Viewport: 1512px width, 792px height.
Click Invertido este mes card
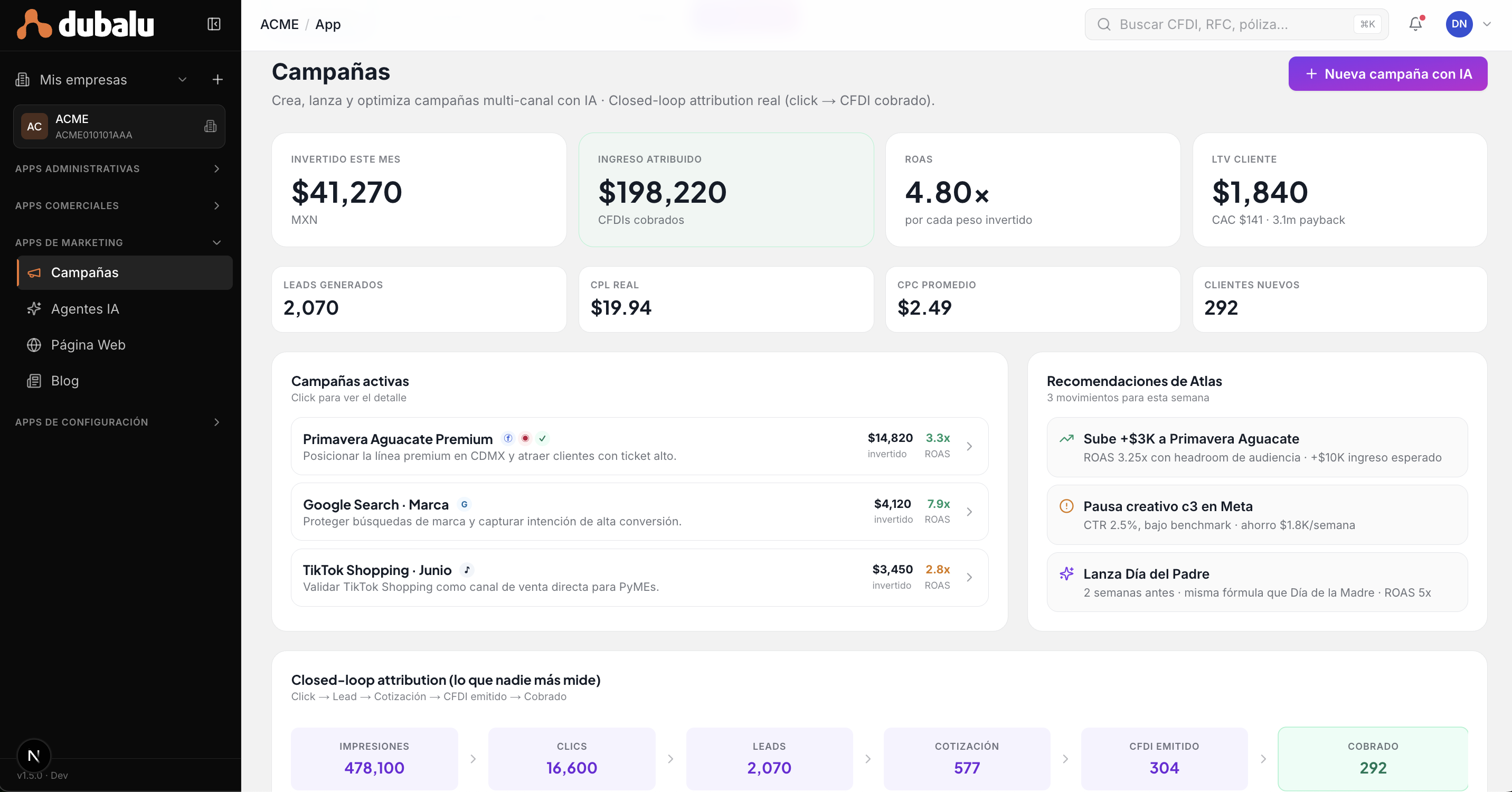coord(419,190)
